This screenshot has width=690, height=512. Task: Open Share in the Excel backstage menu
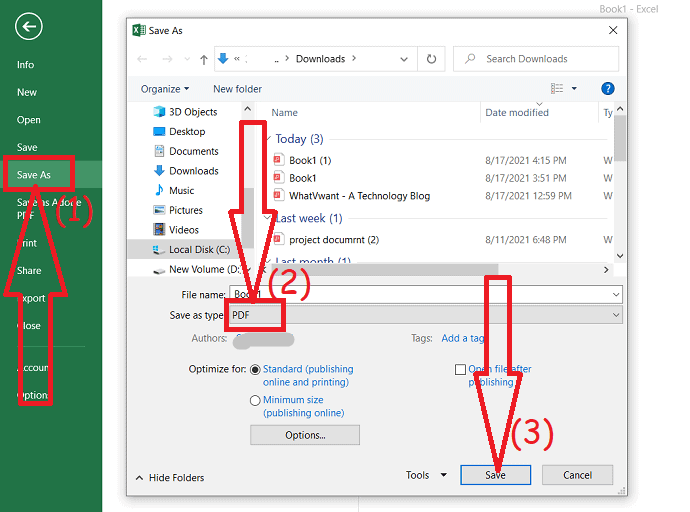coord(29,271)
